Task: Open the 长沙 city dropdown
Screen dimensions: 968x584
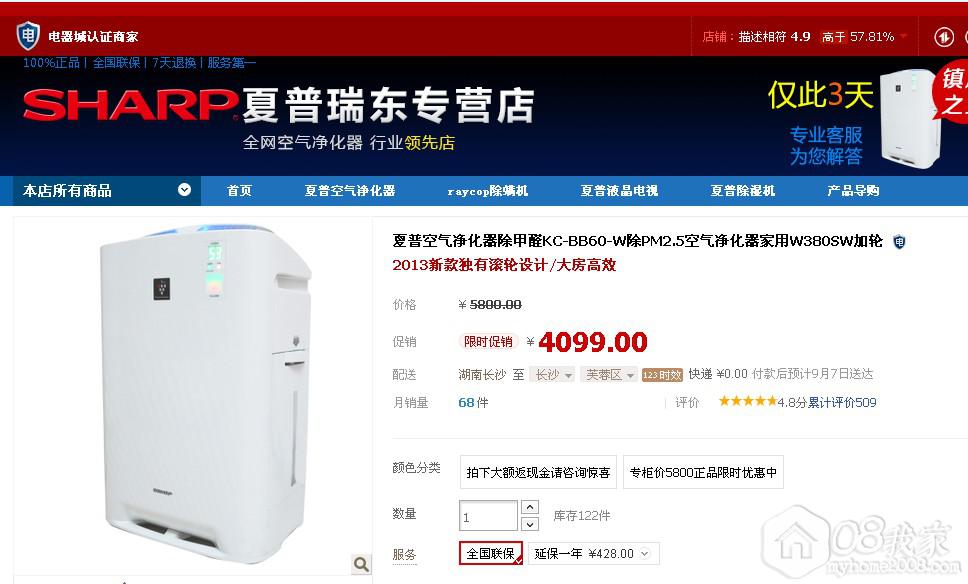Action: point(553,375)
